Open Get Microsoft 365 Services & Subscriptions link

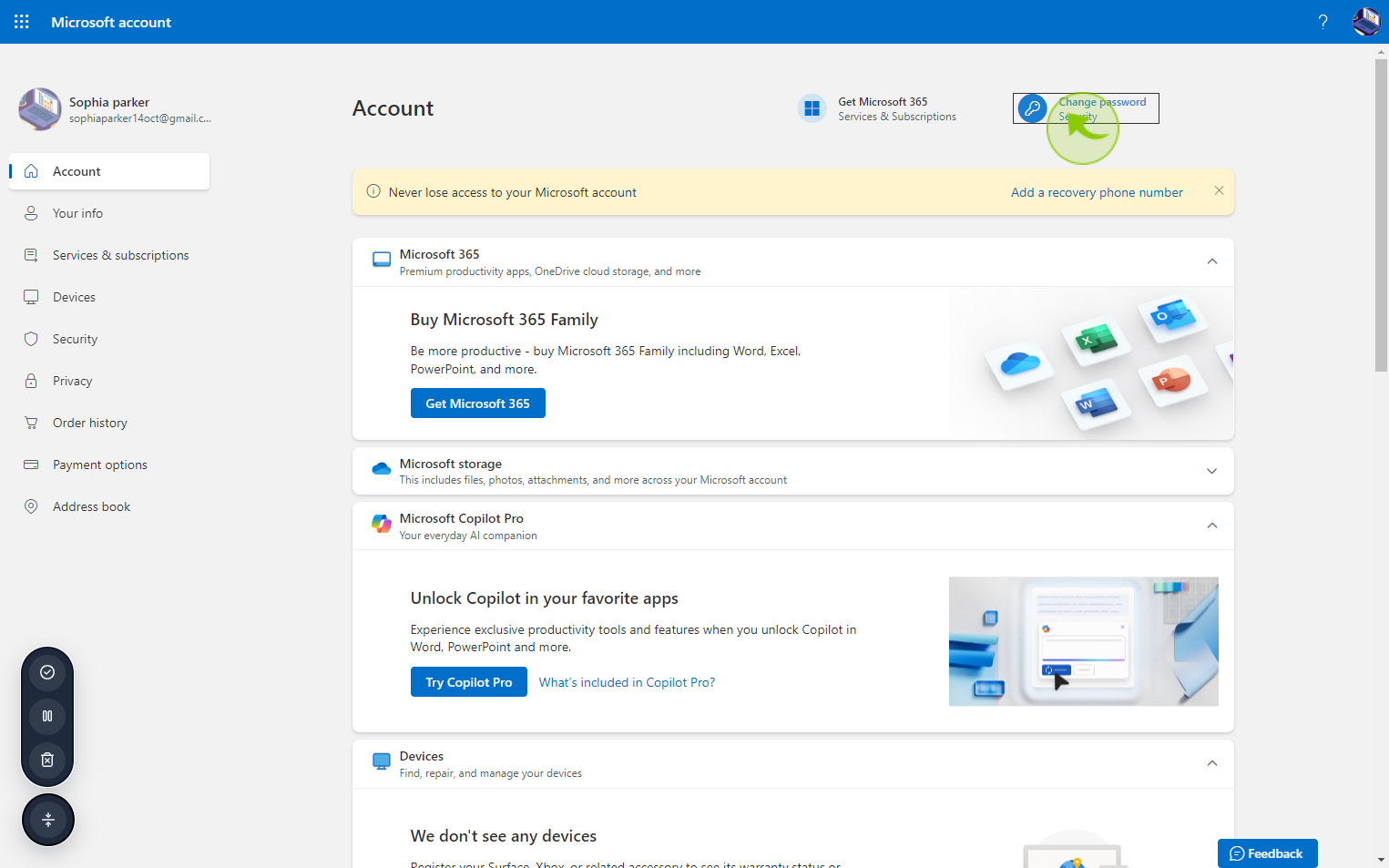pos(878,108)
